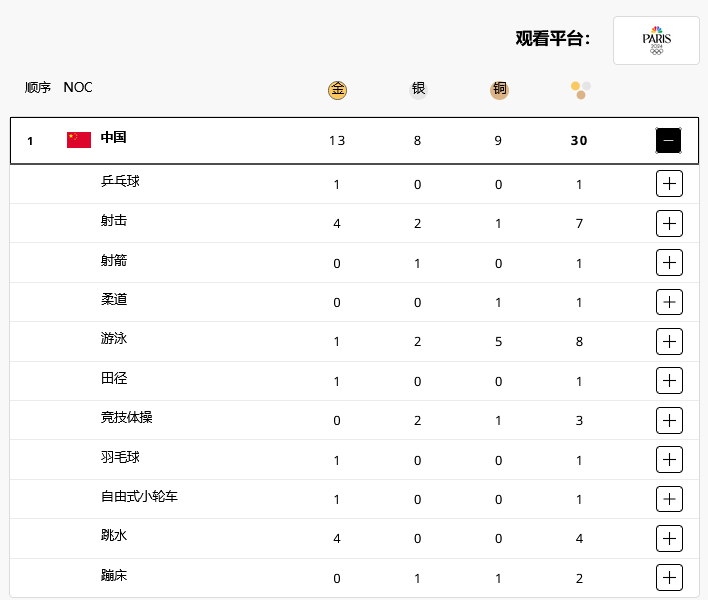708x600 pixels.
Task: Expand the 竞技体操 row details
Action: pyautogui.click(x=669, y=420)
